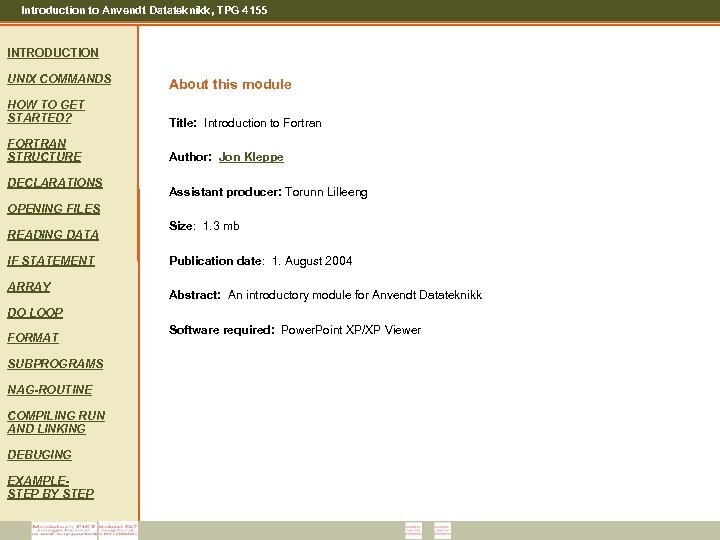Select the ARRAY sidebar link
720x540 pixels.
(x=29, y=287)
